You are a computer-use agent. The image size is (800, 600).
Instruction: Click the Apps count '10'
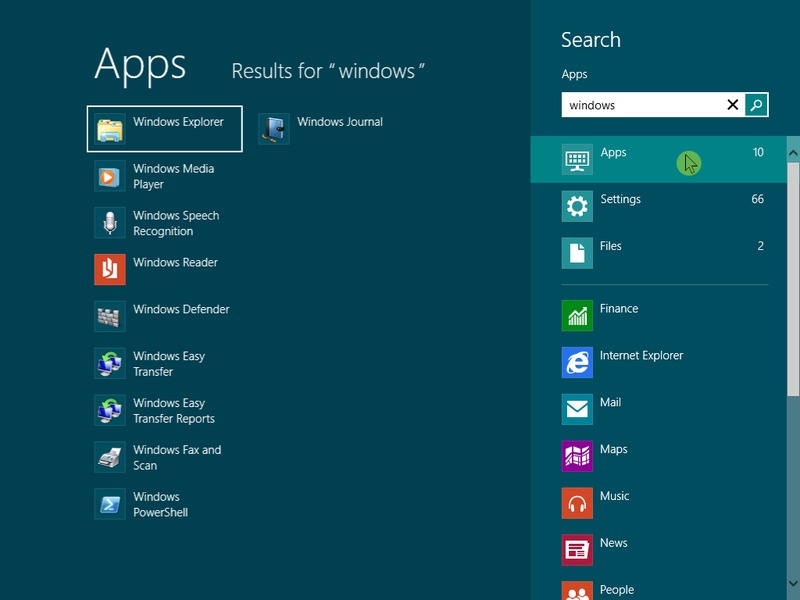[758, 152]
